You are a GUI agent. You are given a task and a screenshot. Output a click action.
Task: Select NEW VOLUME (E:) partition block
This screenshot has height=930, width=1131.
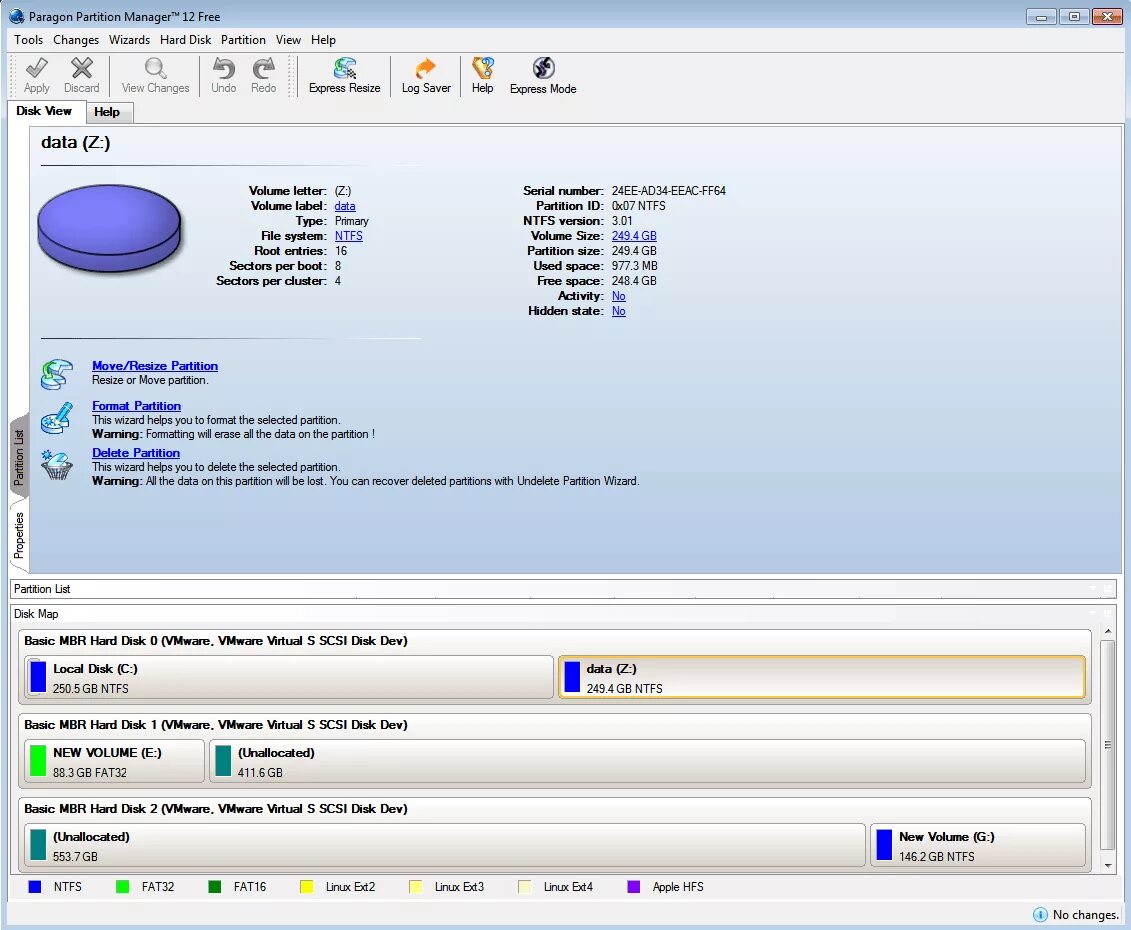114,761
